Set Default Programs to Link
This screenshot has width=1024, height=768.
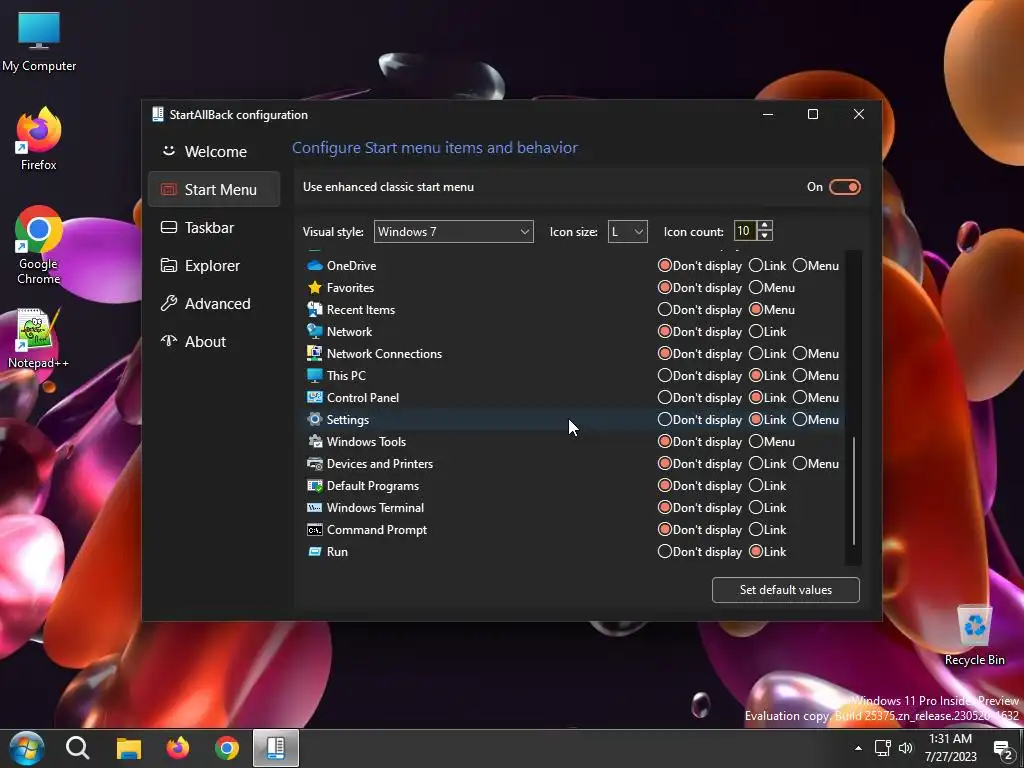pos(756,486)
